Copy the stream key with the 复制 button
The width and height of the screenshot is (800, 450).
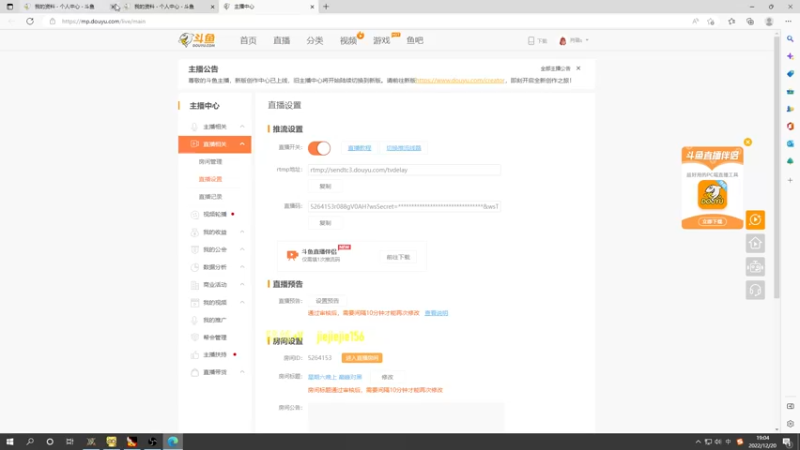pyautogui.click(x=325, y=223)
